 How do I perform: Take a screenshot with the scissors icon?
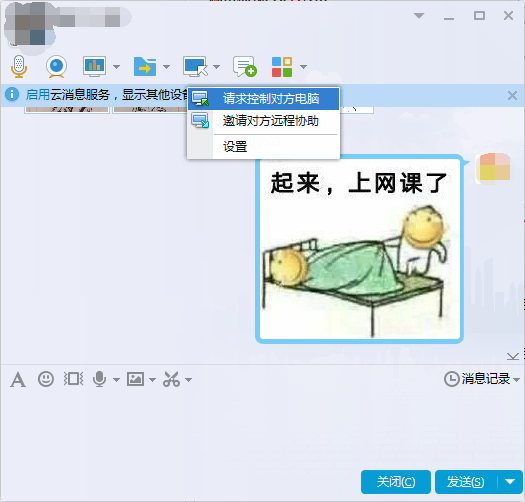click(x=171, y=379)
